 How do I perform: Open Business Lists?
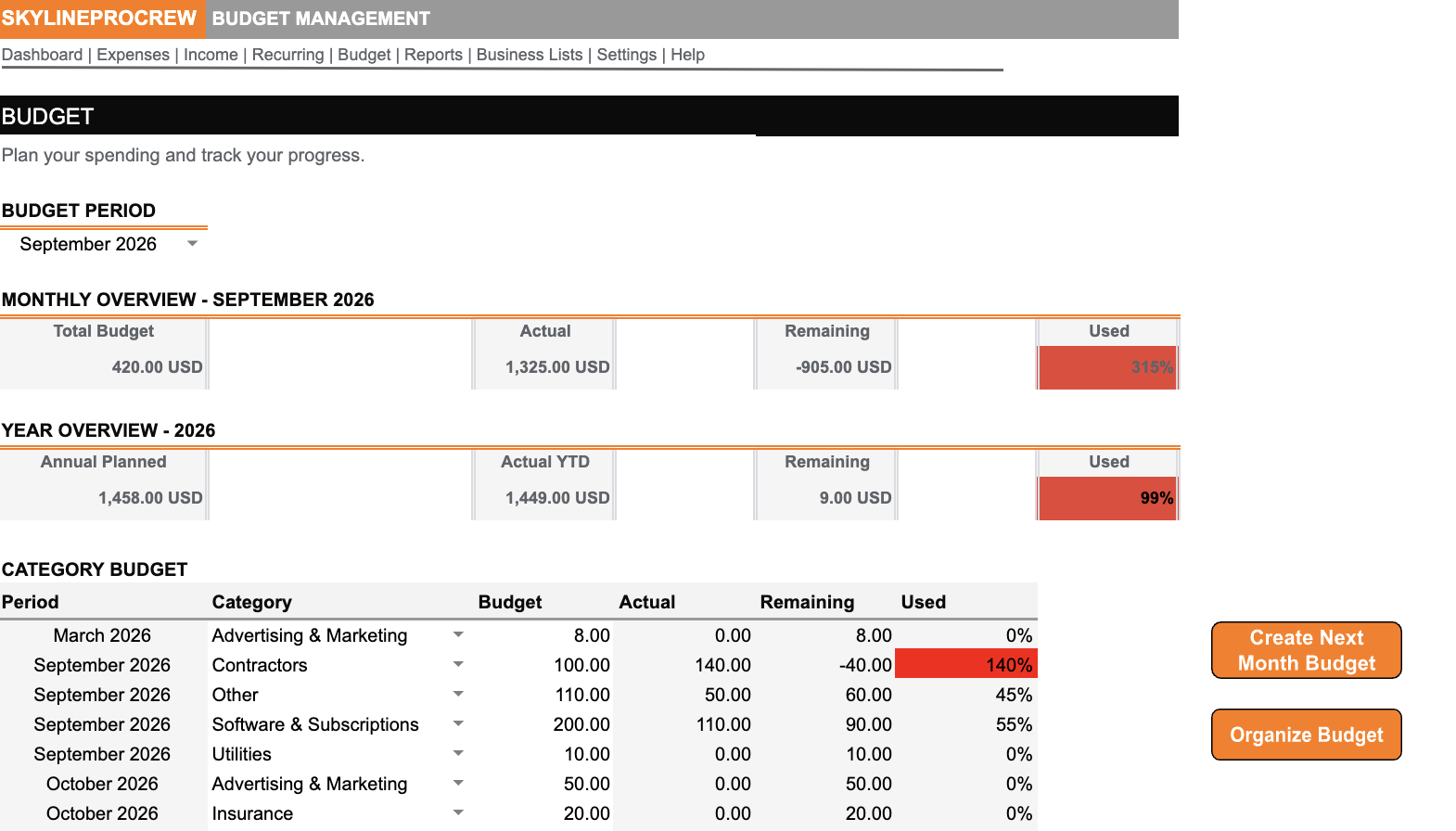(x=530, y=55)
